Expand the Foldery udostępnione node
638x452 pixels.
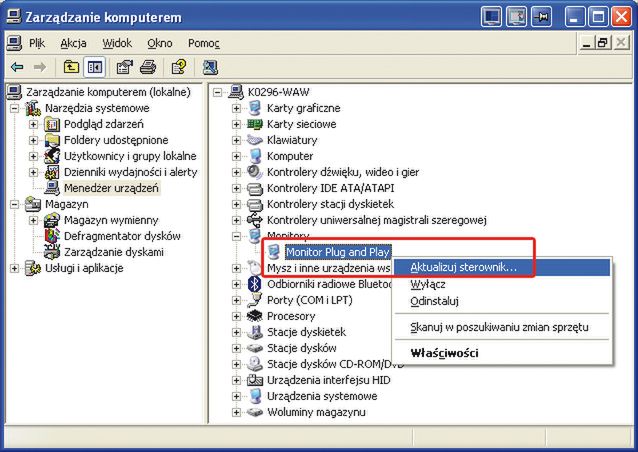[33, 140]
